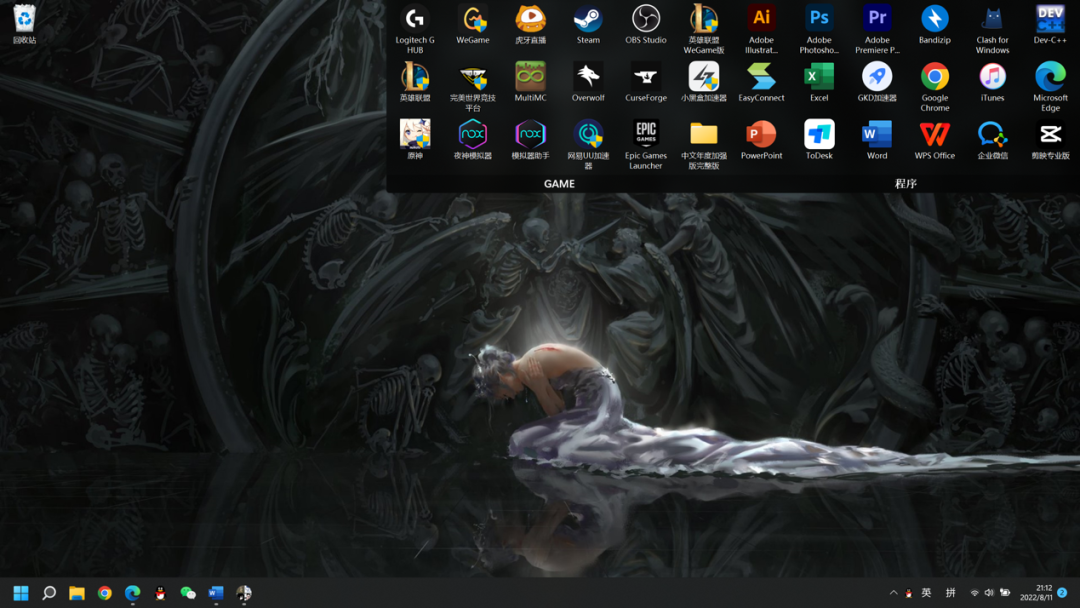Select the ToDesk shortcut icon
1080x608 pixels.
point(819,135)
